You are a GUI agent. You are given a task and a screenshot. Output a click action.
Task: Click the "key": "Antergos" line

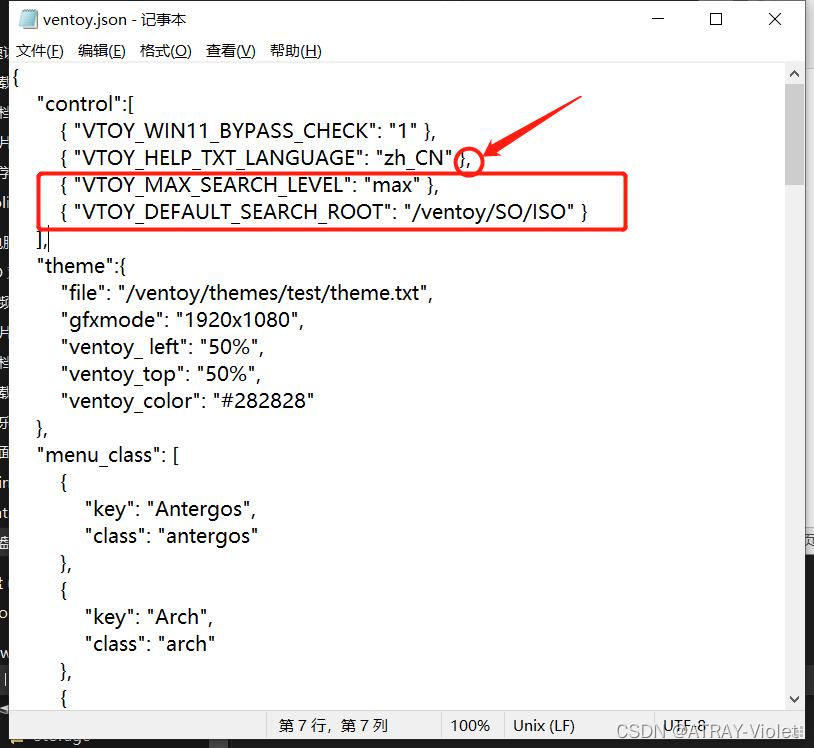point(170,509)
